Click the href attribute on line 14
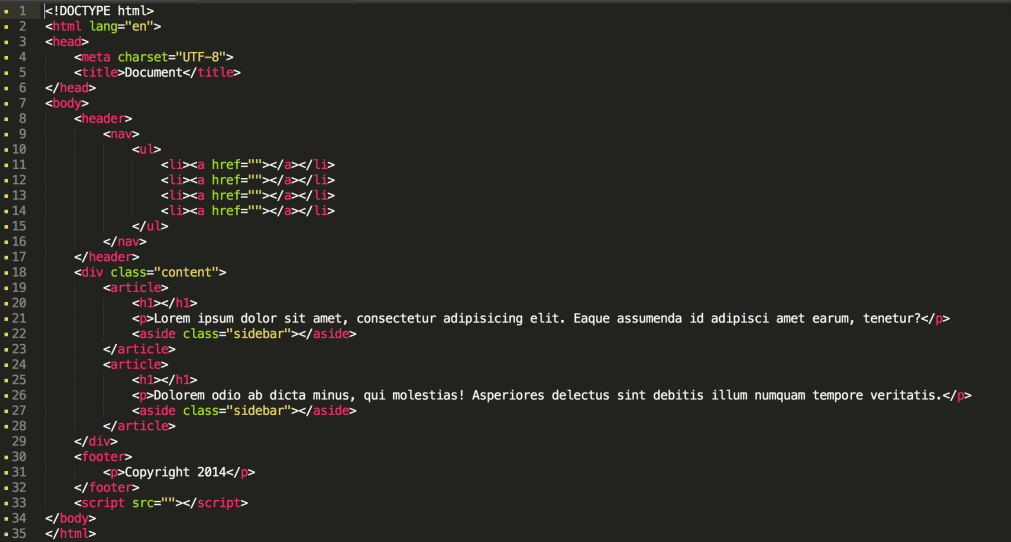 click(x=237, y=211)
